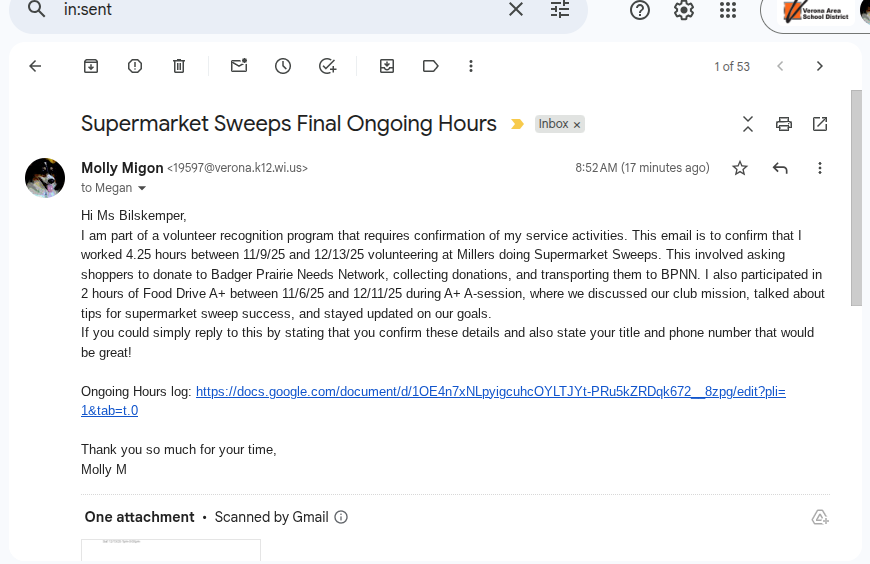Add this email to Tasks

327,66
